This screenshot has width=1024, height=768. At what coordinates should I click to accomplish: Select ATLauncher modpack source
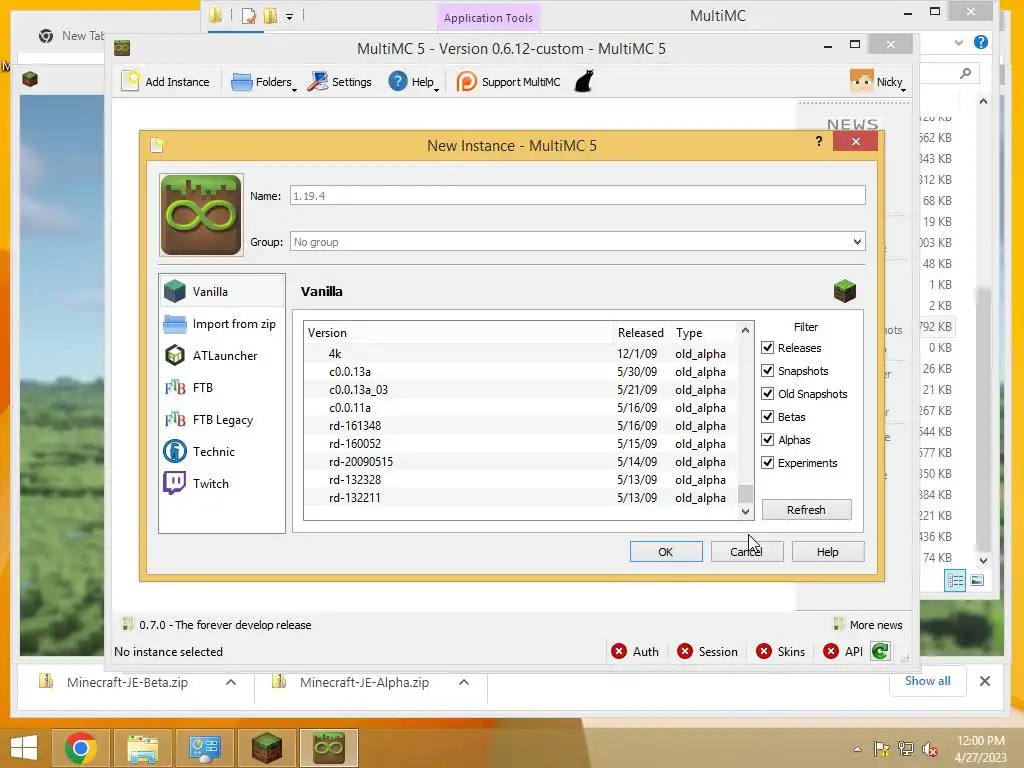pos(221,355)
